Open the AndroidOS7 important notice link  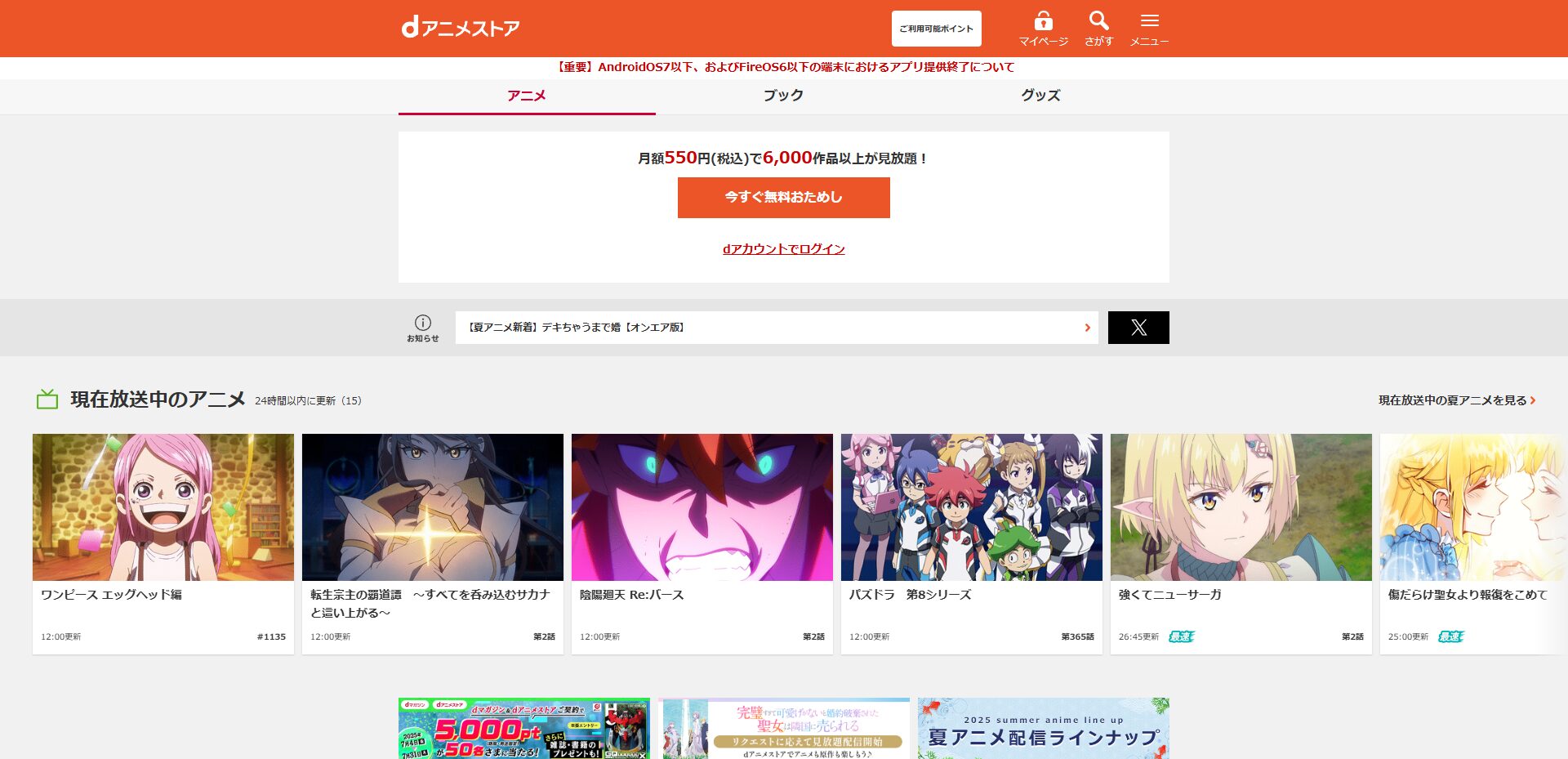click(784, 67)
